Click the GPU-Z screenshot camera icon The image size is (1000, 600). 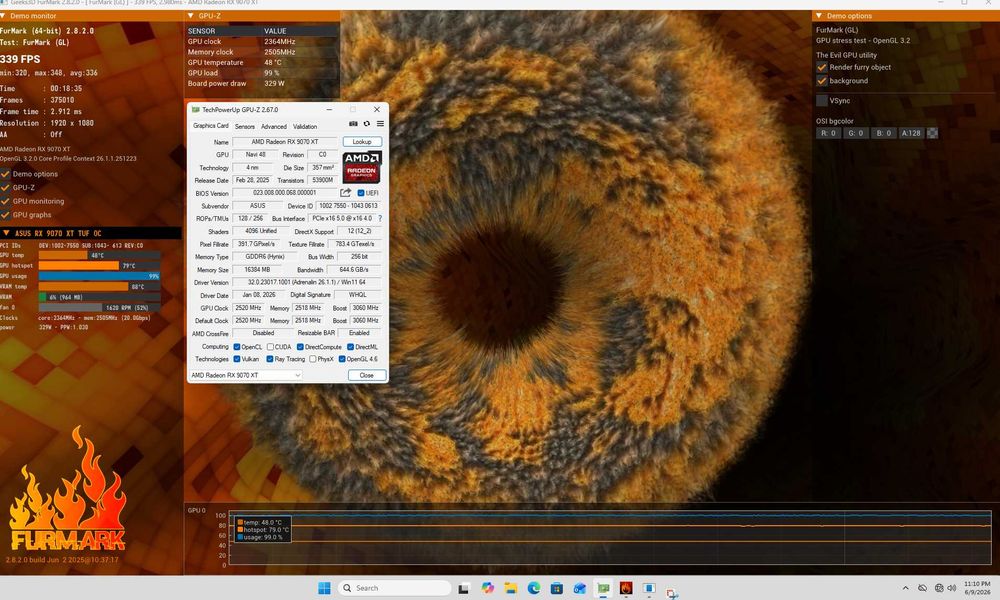pyautogui.click(x=353, y=124)
